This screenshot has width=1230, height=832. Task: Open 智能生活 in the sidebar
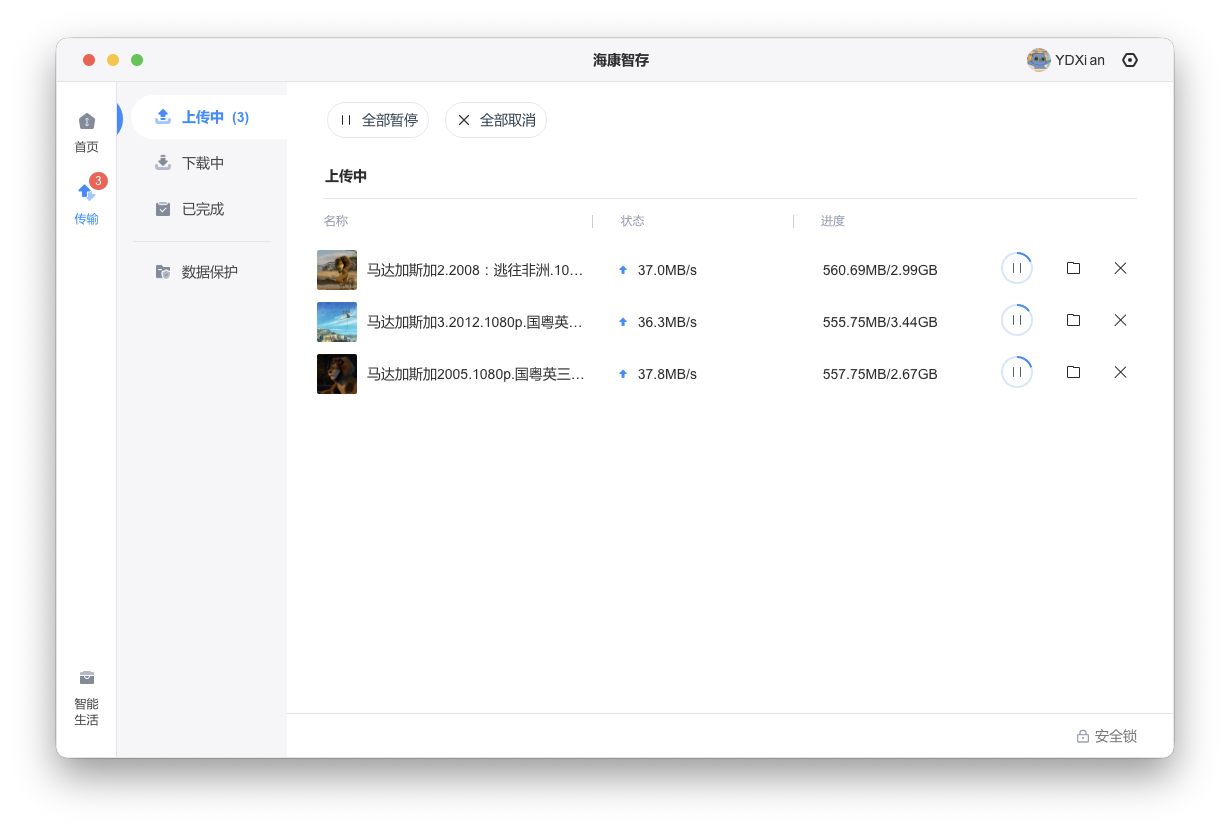click(x=87, y=698)
